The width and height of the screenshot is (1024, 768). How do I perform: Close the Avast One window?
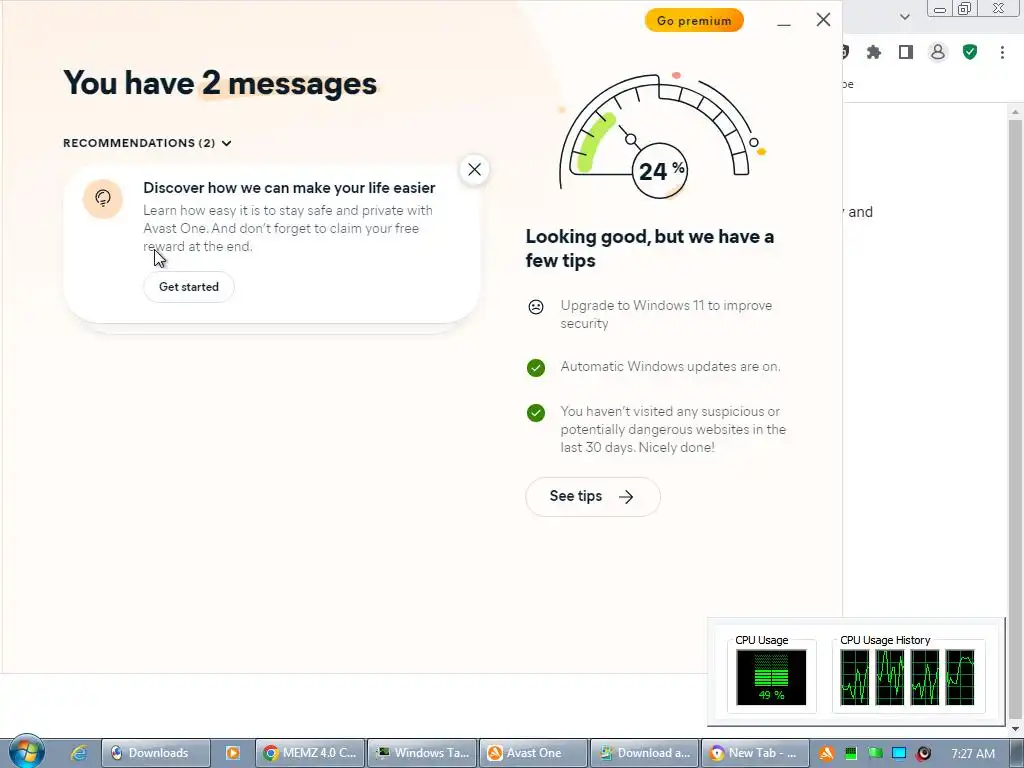tap(824, 20)
